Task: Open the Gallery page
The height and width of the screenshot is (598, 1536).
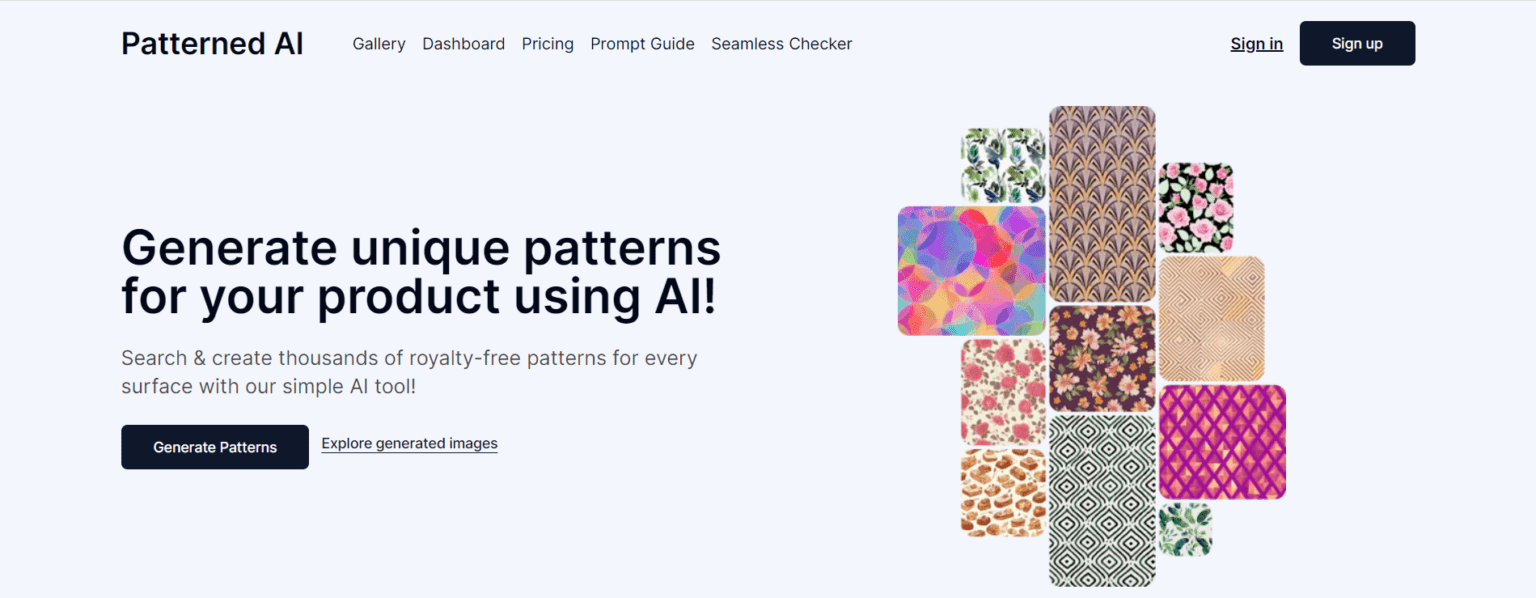Action: (378, 43)
